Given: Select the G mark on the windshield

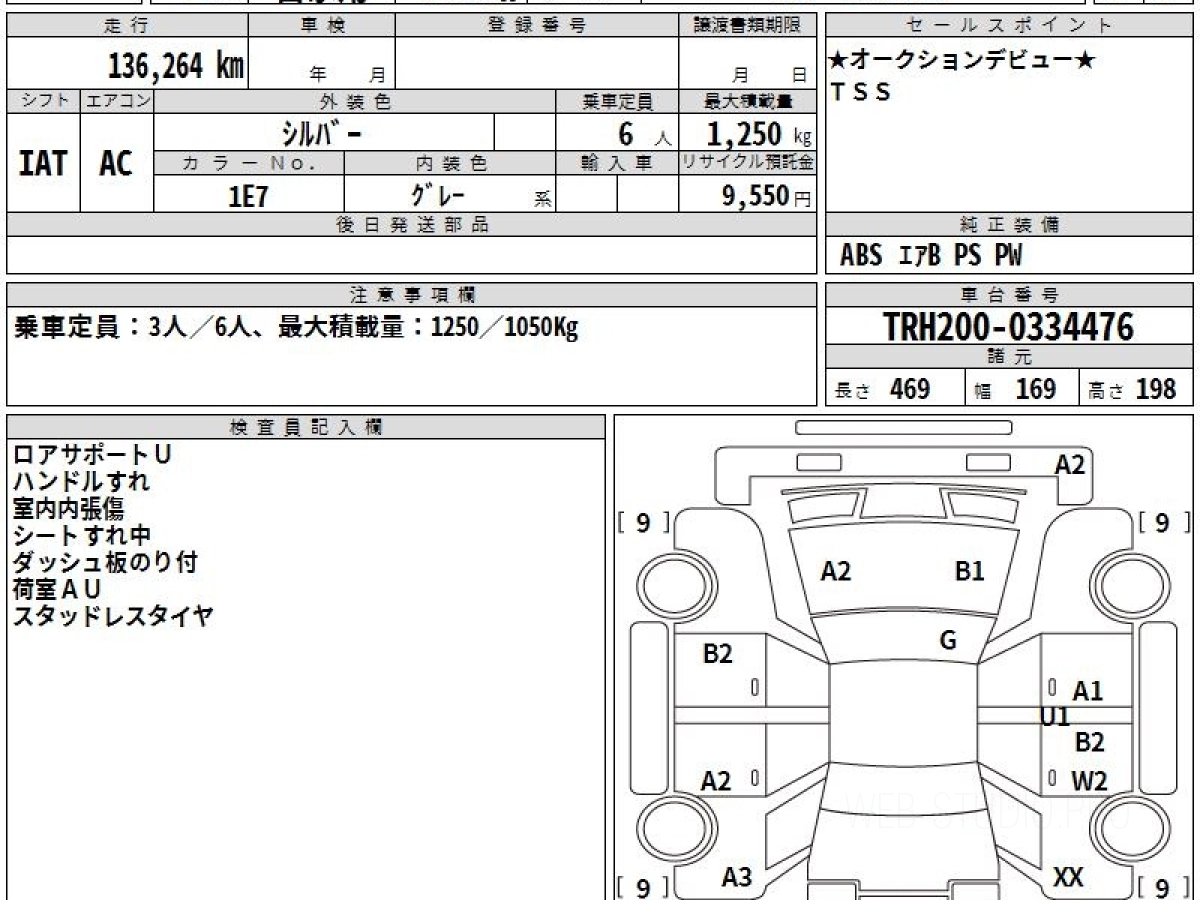Looking at the screenshot, I should pyautogui.click(x=948, y=641).
